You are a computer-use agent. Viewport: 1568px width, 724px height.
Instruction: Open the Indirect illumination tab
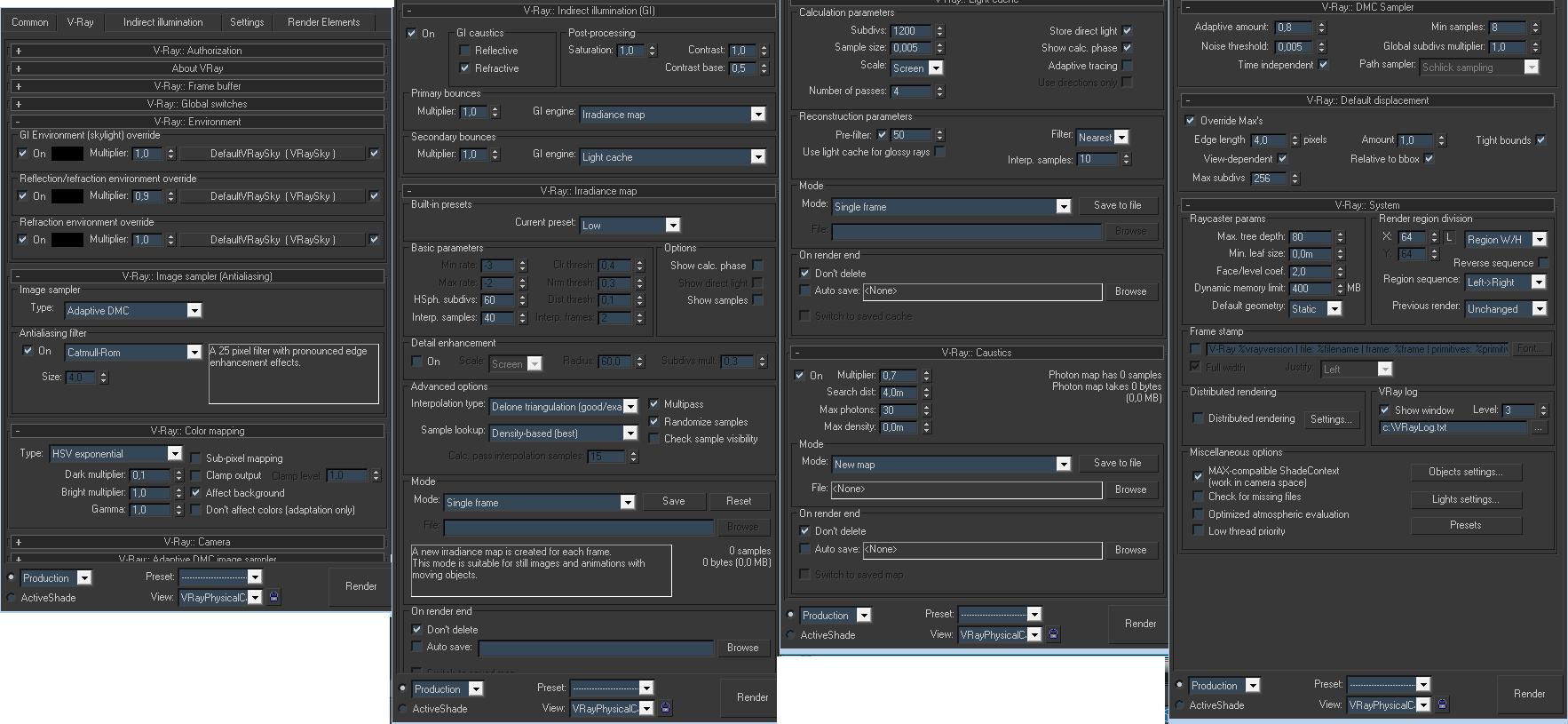[x=162, y=22]
